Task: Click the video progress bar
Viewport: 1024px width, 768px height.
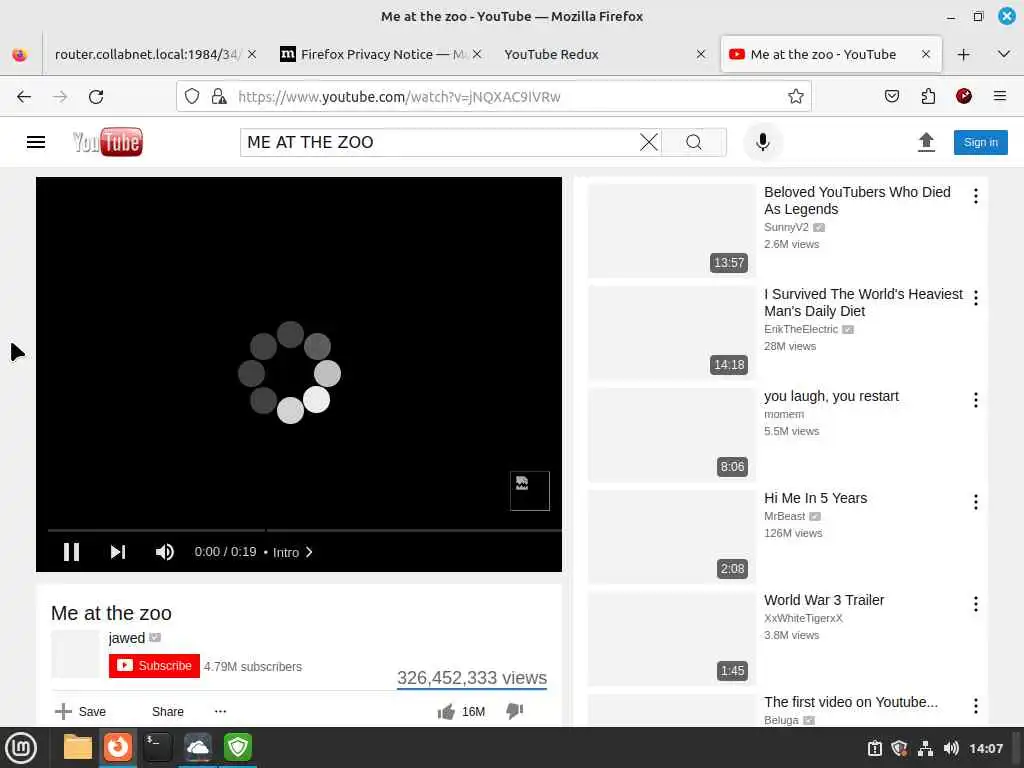Action: tap(304, 530)
